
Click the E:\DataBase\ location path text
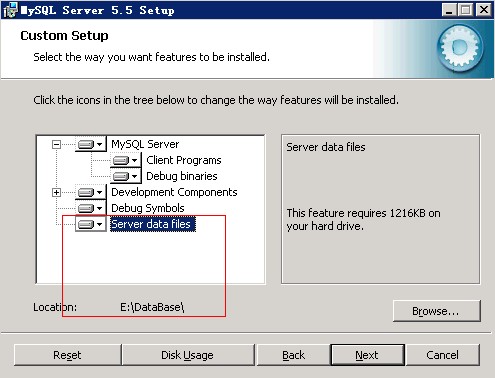pos(152,307)
